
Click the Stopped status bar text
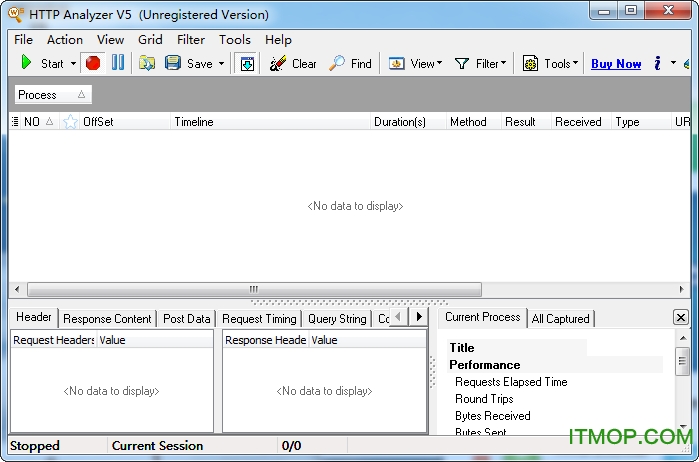[x=35, y=446]
